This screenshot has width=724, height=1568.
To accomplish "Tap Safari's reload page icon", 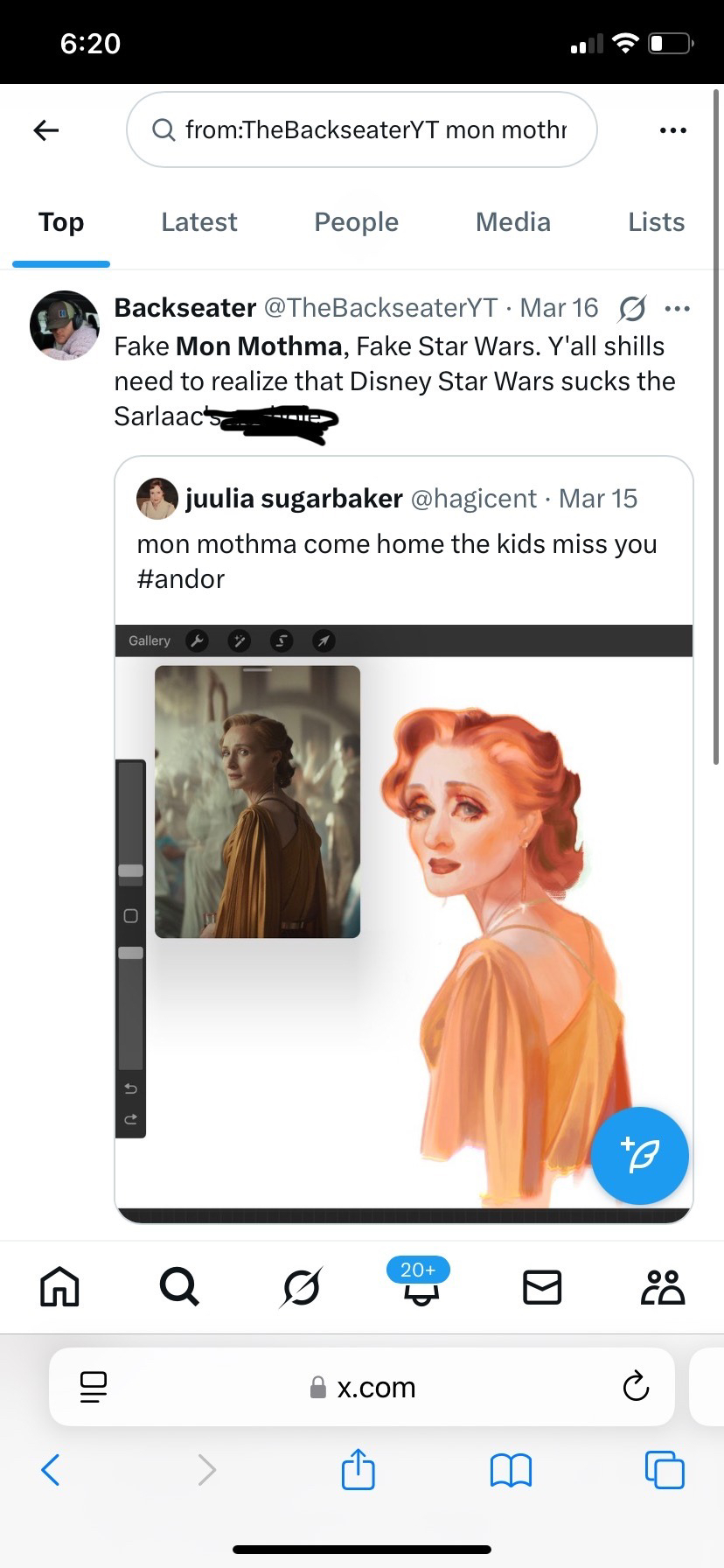I will [x=636, y=1387].
